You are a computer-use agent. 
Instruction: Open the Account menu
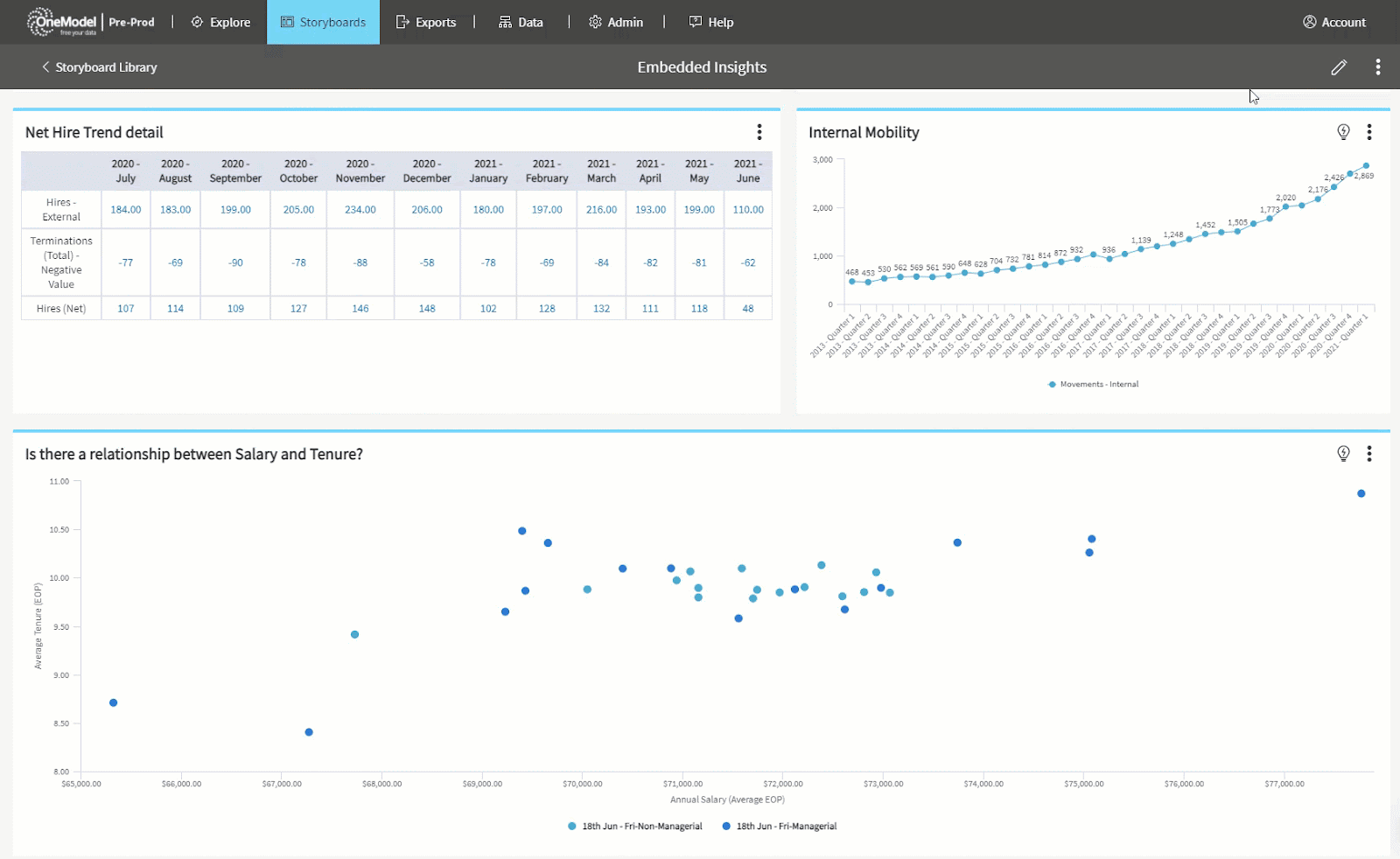tap(1333, 22)
